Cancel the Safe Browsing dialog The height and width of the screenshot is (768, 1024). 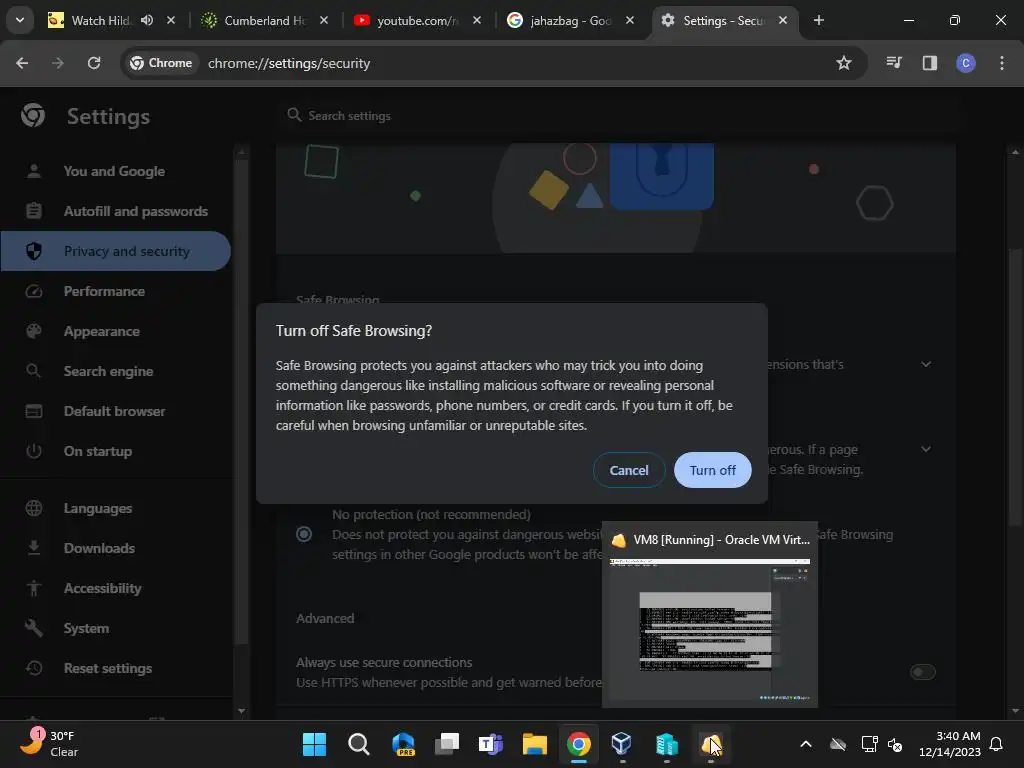pos(629,470)
